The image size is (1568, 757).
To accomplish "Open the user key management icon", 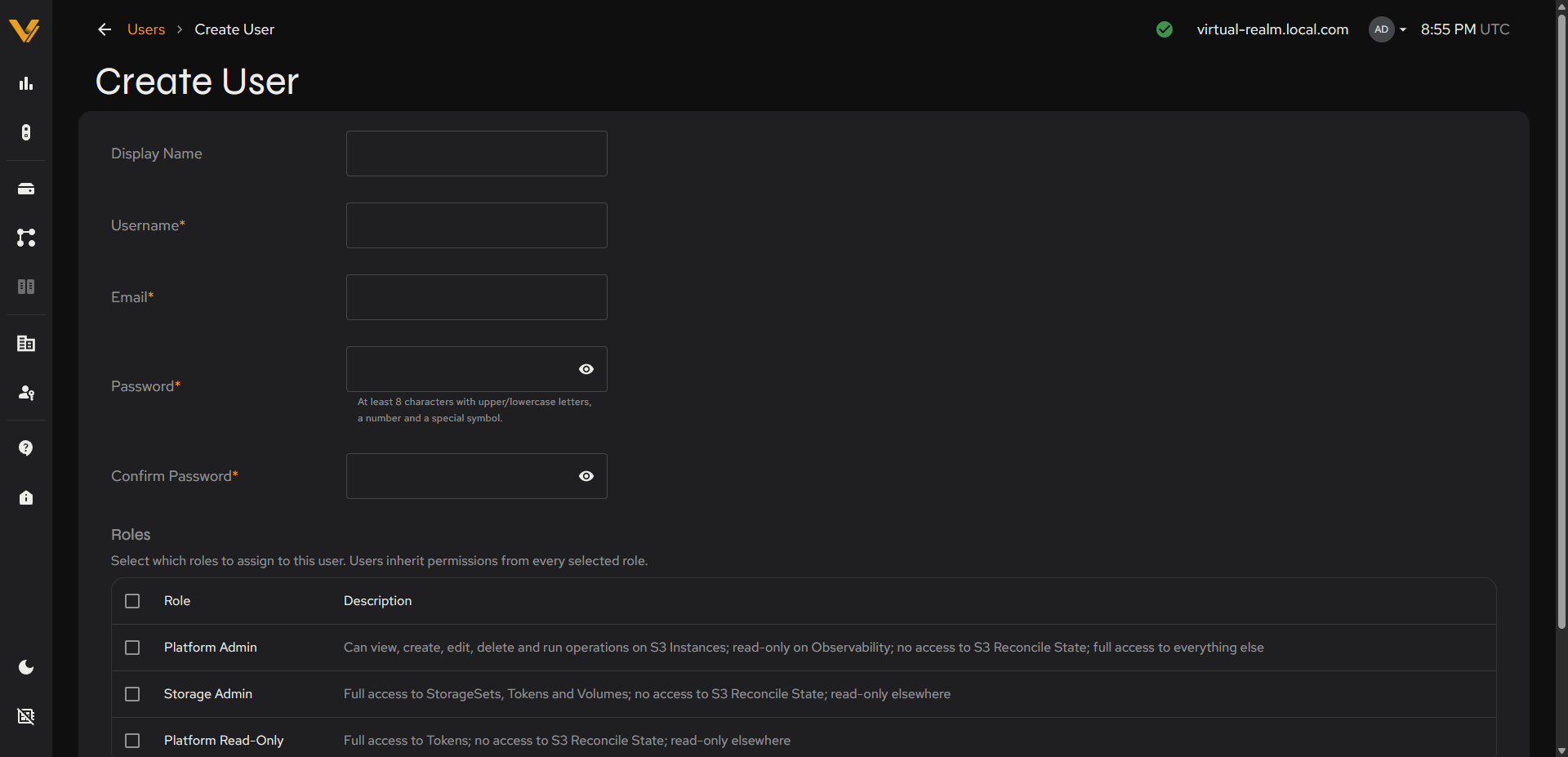I will [26, 393].
